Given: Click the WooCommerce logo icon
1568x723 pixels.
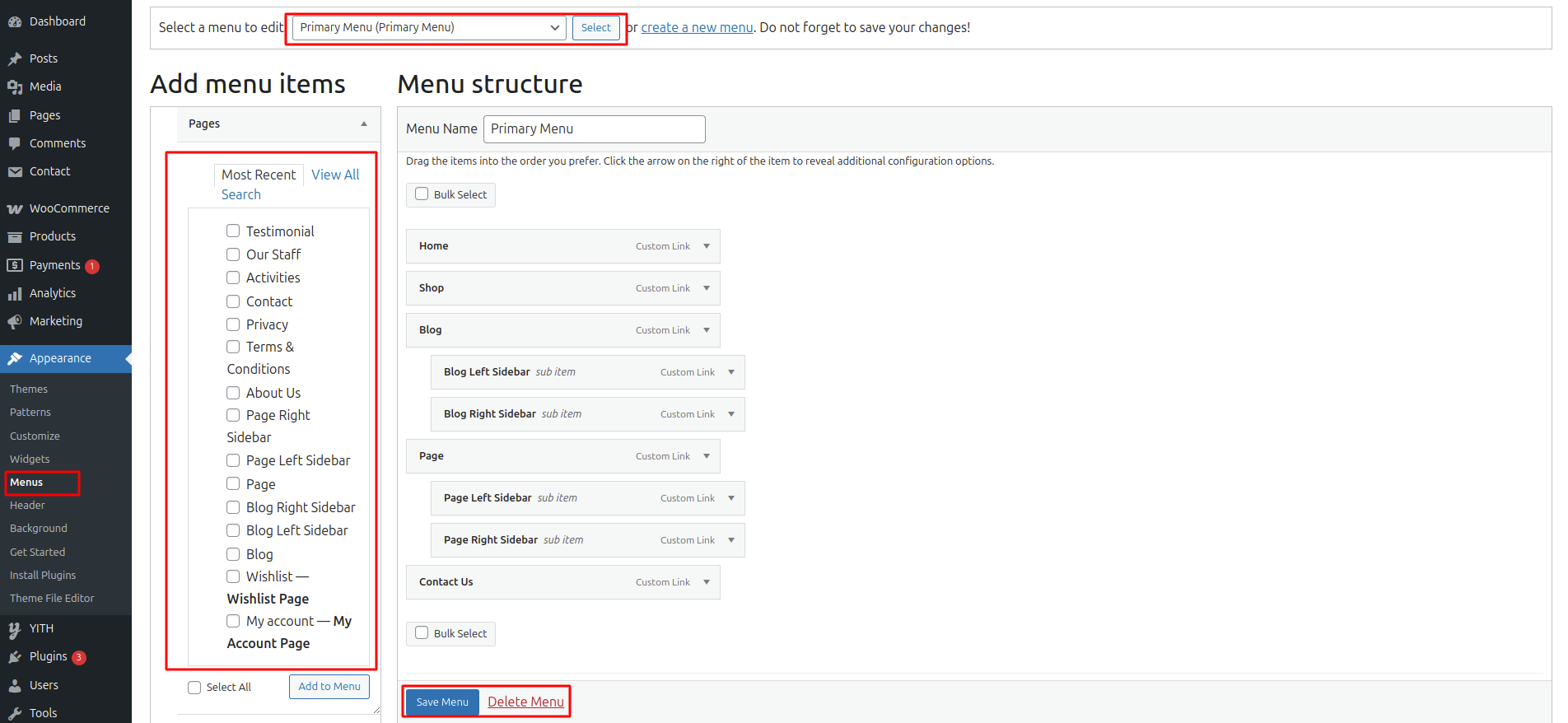Looking at the screenshot, I should [x=15, y=209].
